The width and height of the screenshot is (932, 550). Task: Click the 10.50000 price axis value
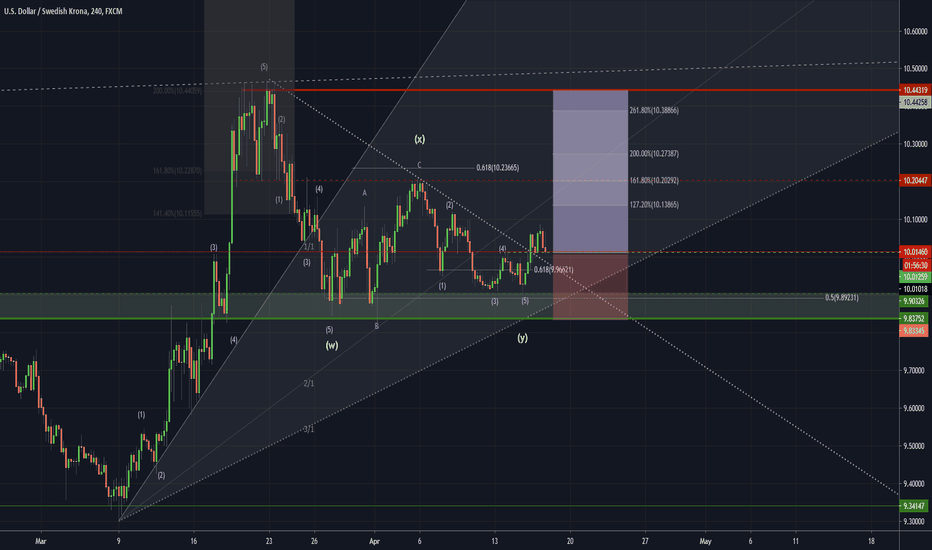tap(915, 69)
